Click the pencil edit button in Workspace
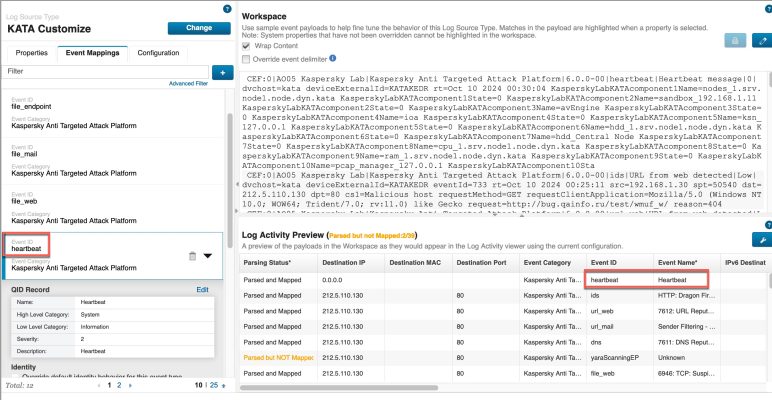This screenshot has width=772, height=400. [762, 40]
